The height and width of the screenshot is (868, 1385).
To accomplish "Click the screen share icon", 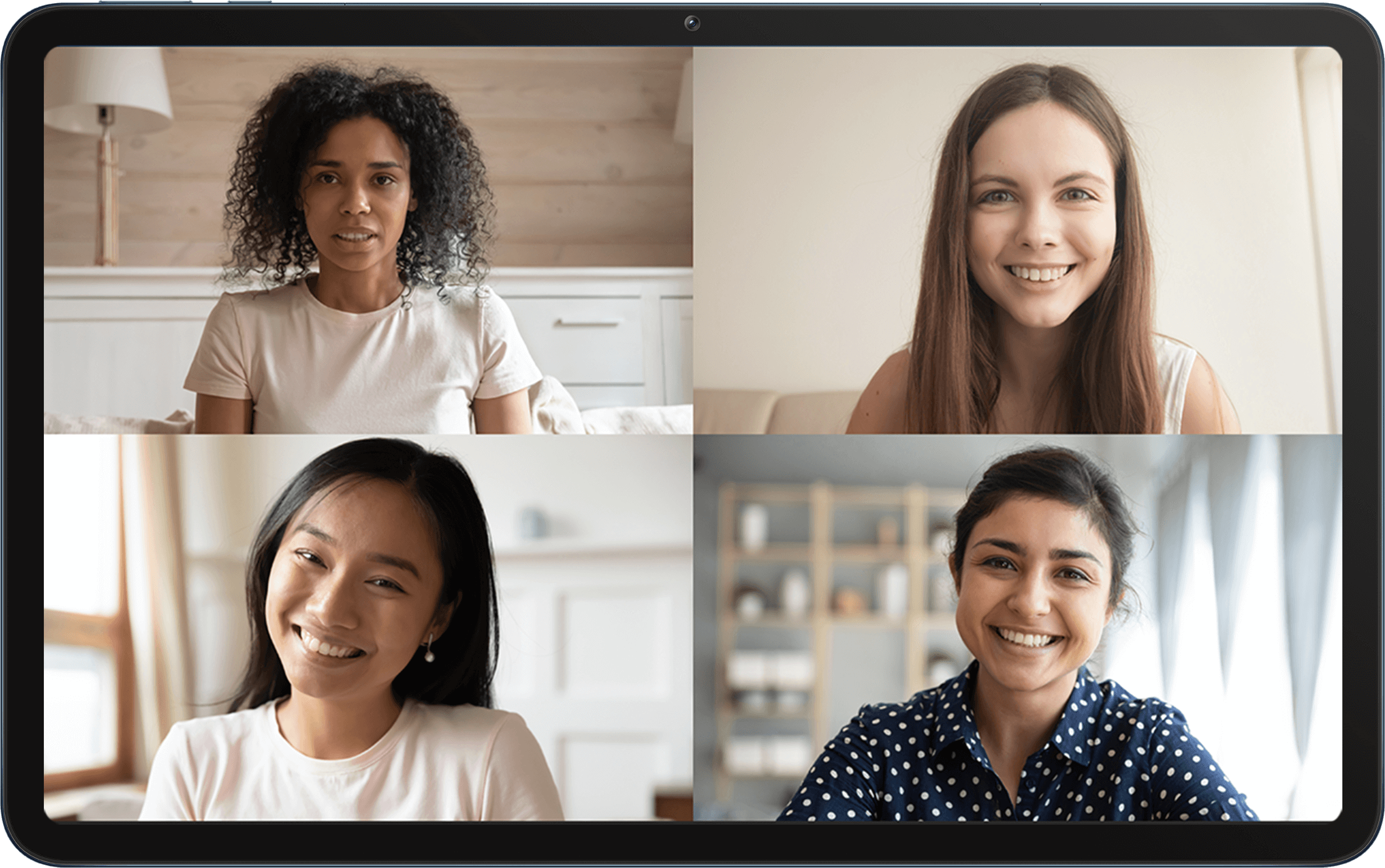I will coord(692,434).
